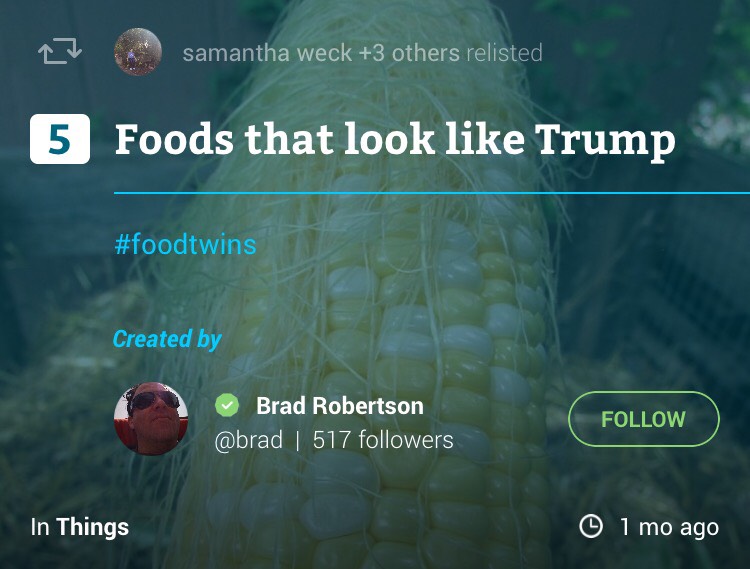View samantha weck +3 others relisters

click(x=321, y=53)
